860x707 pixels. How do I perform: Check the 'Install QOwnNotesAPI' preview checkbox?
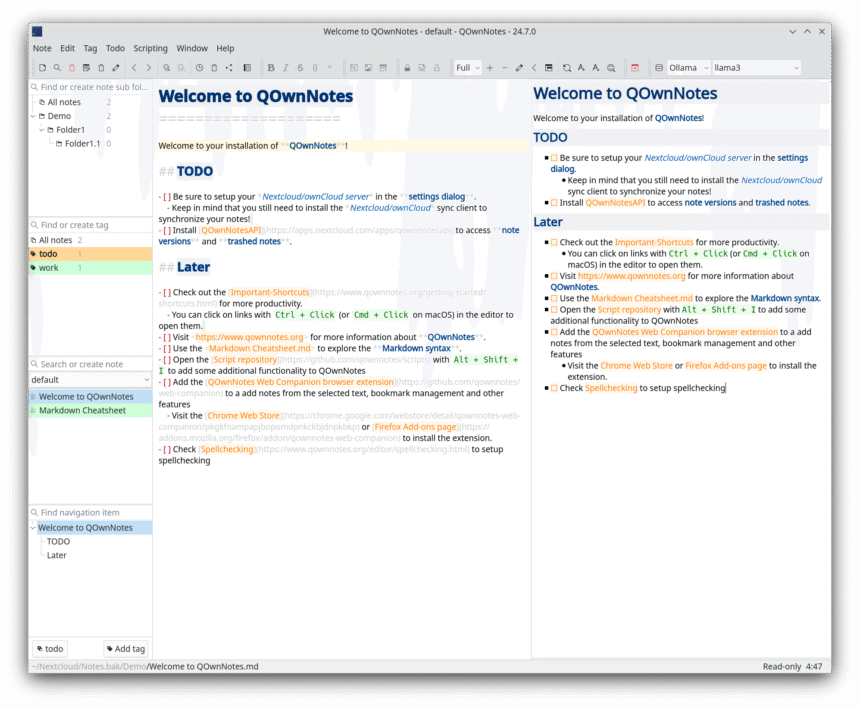(555, 203)
